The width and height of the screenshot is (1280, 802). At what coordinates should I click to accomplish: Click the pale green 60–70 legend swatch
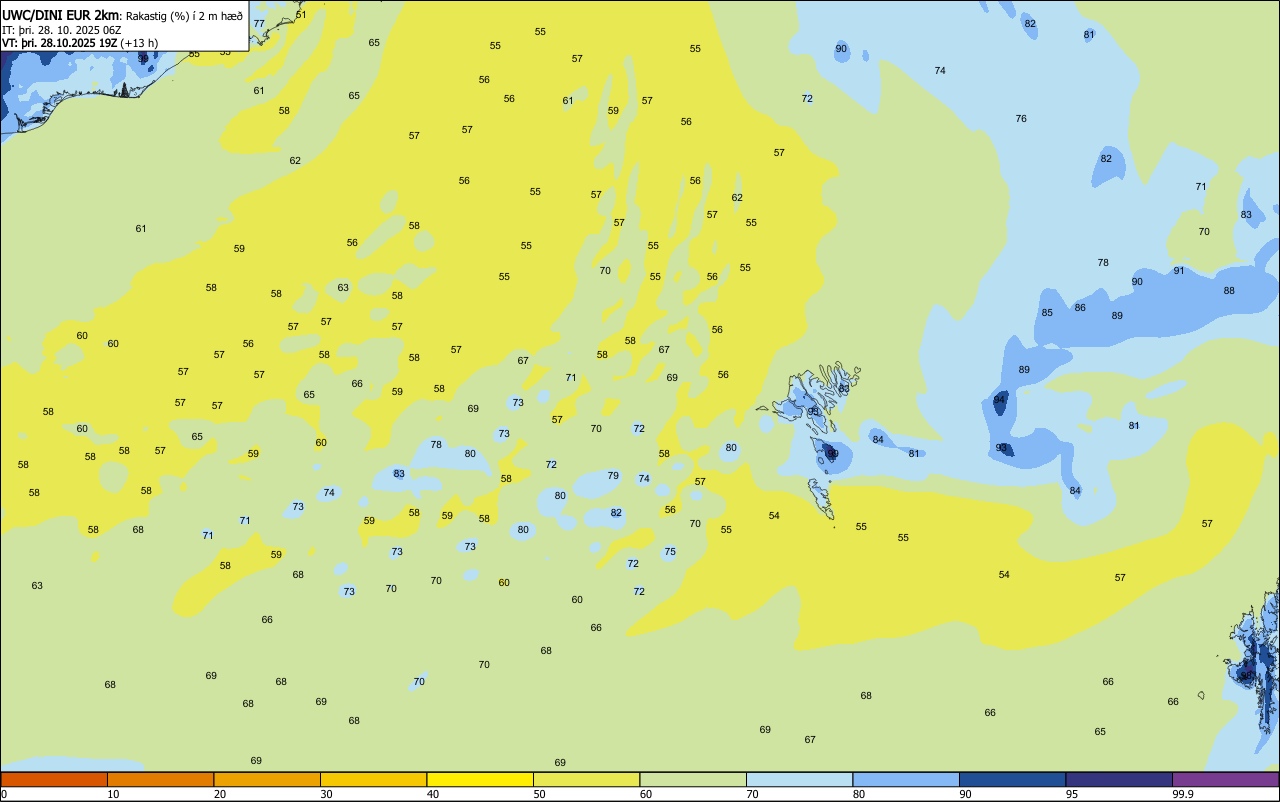(693, 779)
